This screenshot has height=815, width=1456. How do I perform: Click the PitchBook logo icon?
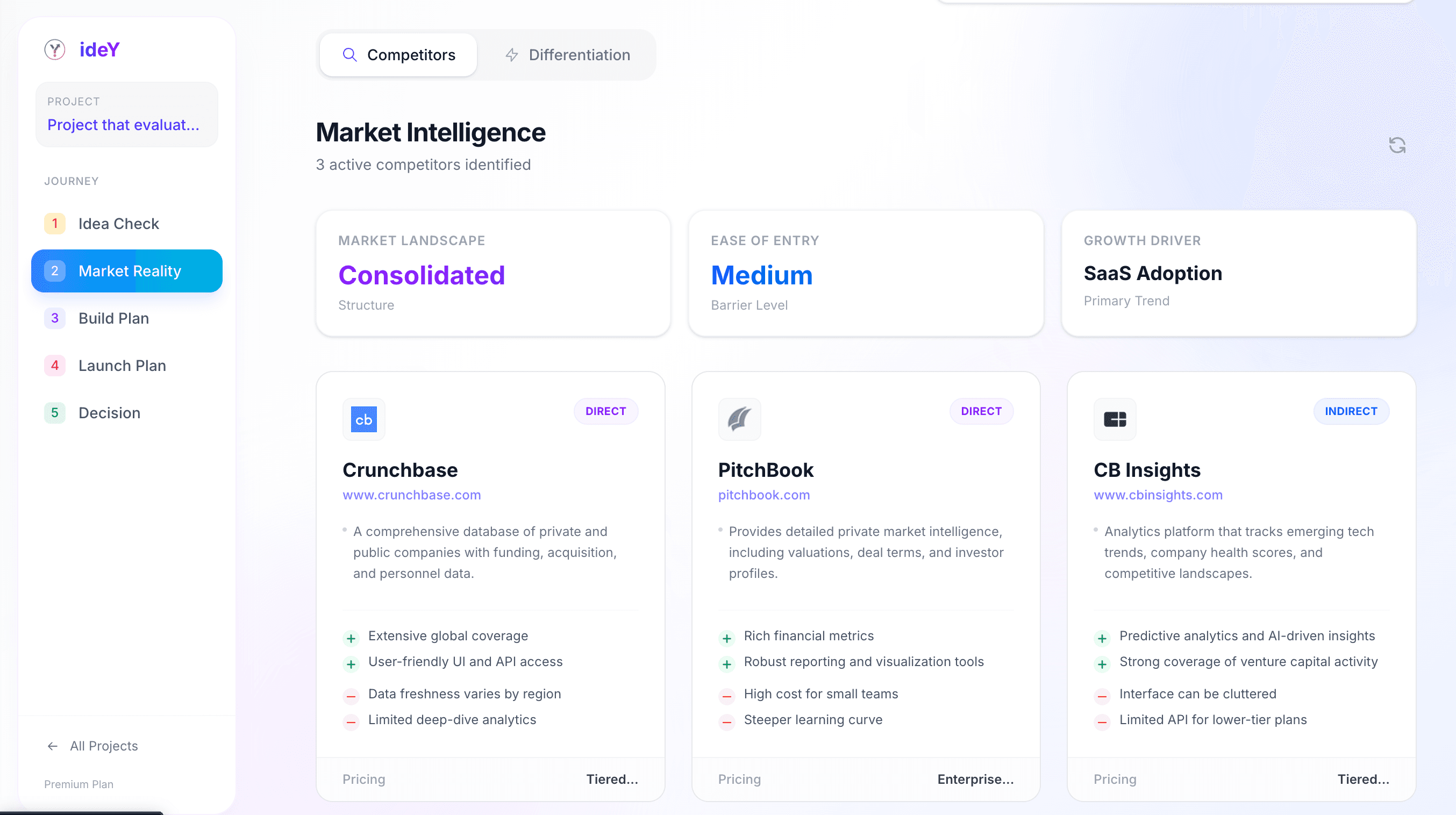click(739, 419)
